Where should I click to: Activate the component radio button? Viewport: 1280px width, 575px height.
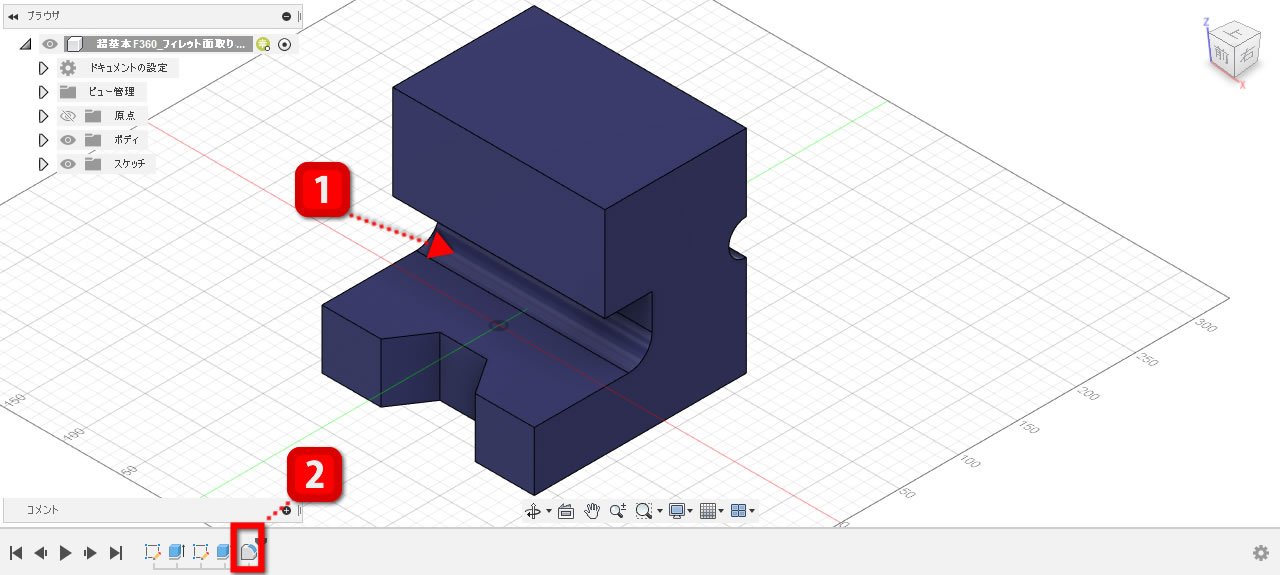pyautogui.click(x=284, y=44)
